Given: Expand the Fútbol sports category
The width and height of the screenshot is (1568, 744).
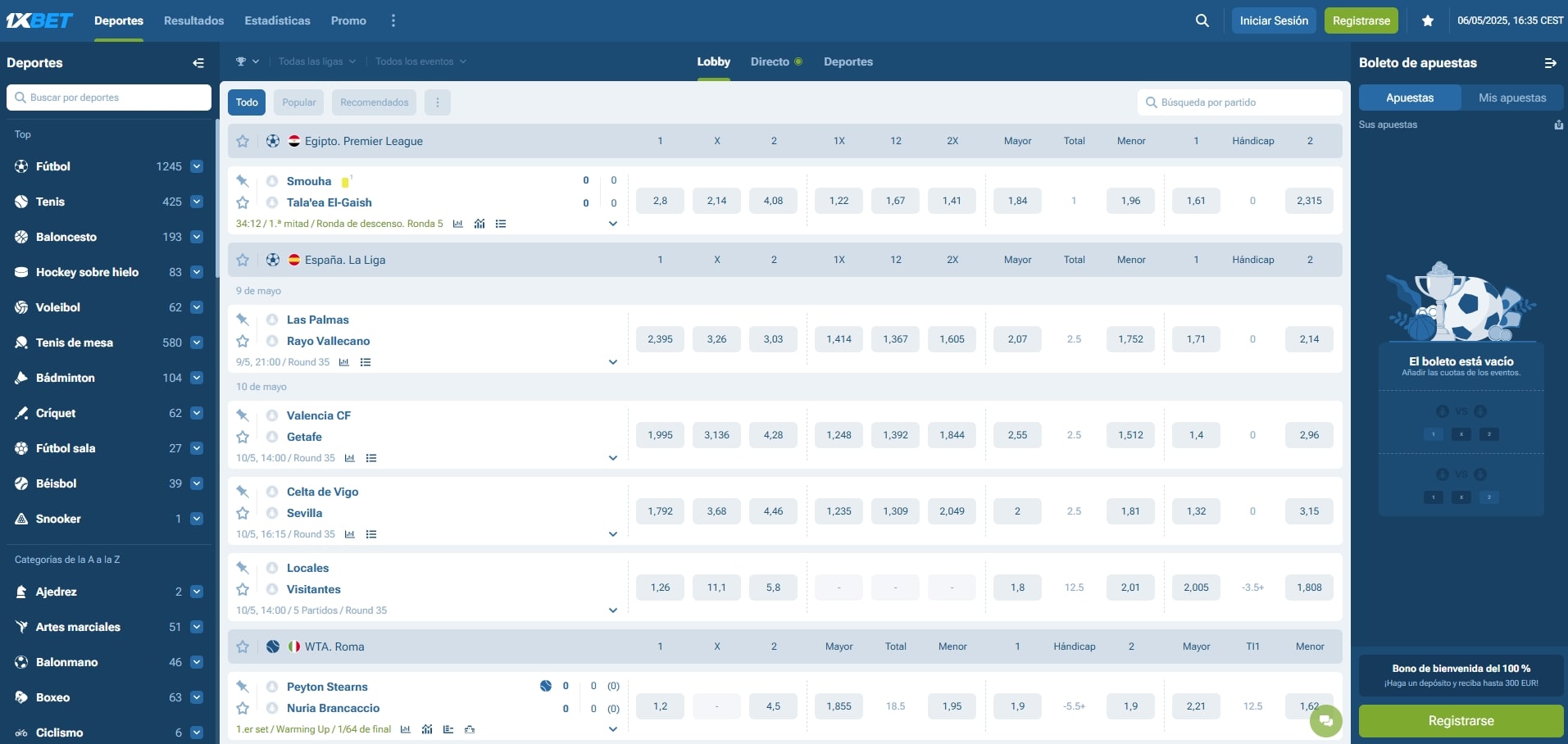Looking at the screenshot, I should pyautogui.click(x=197, y=166).
